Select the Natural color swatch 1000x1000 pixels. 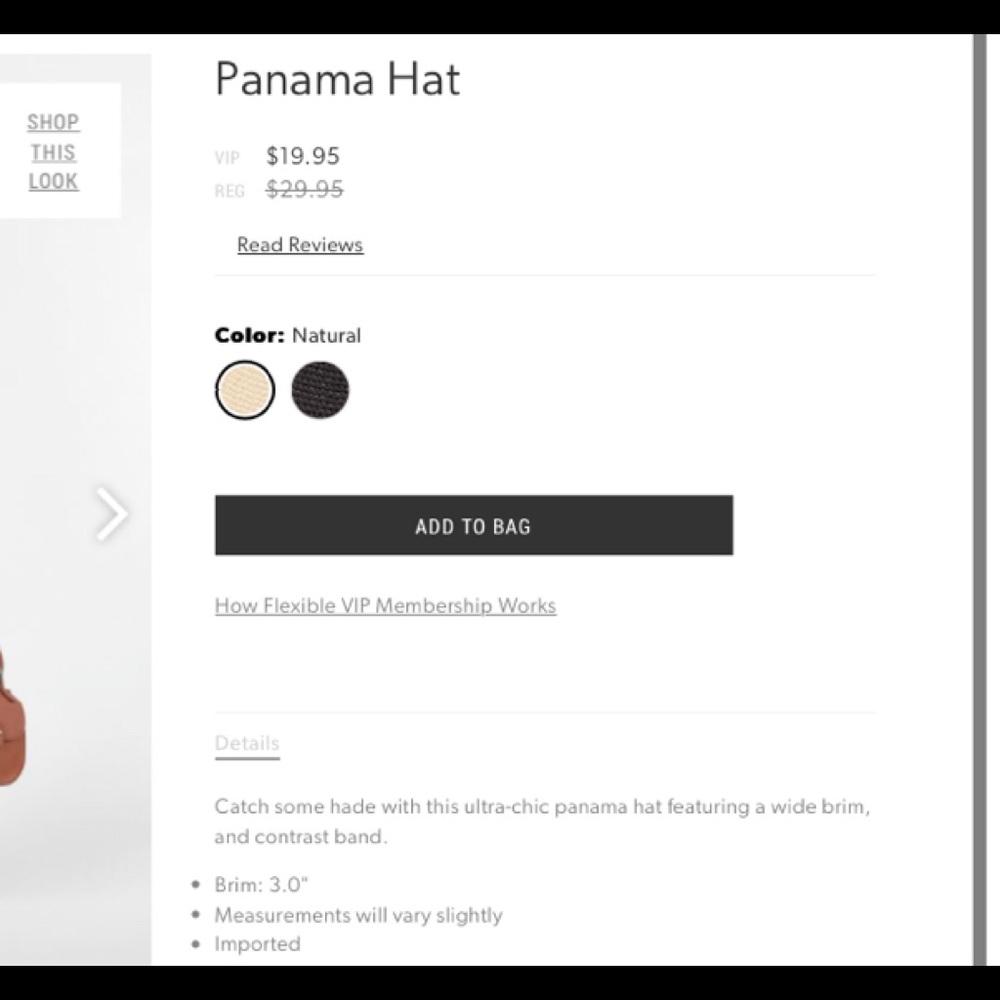click(244, 388)
